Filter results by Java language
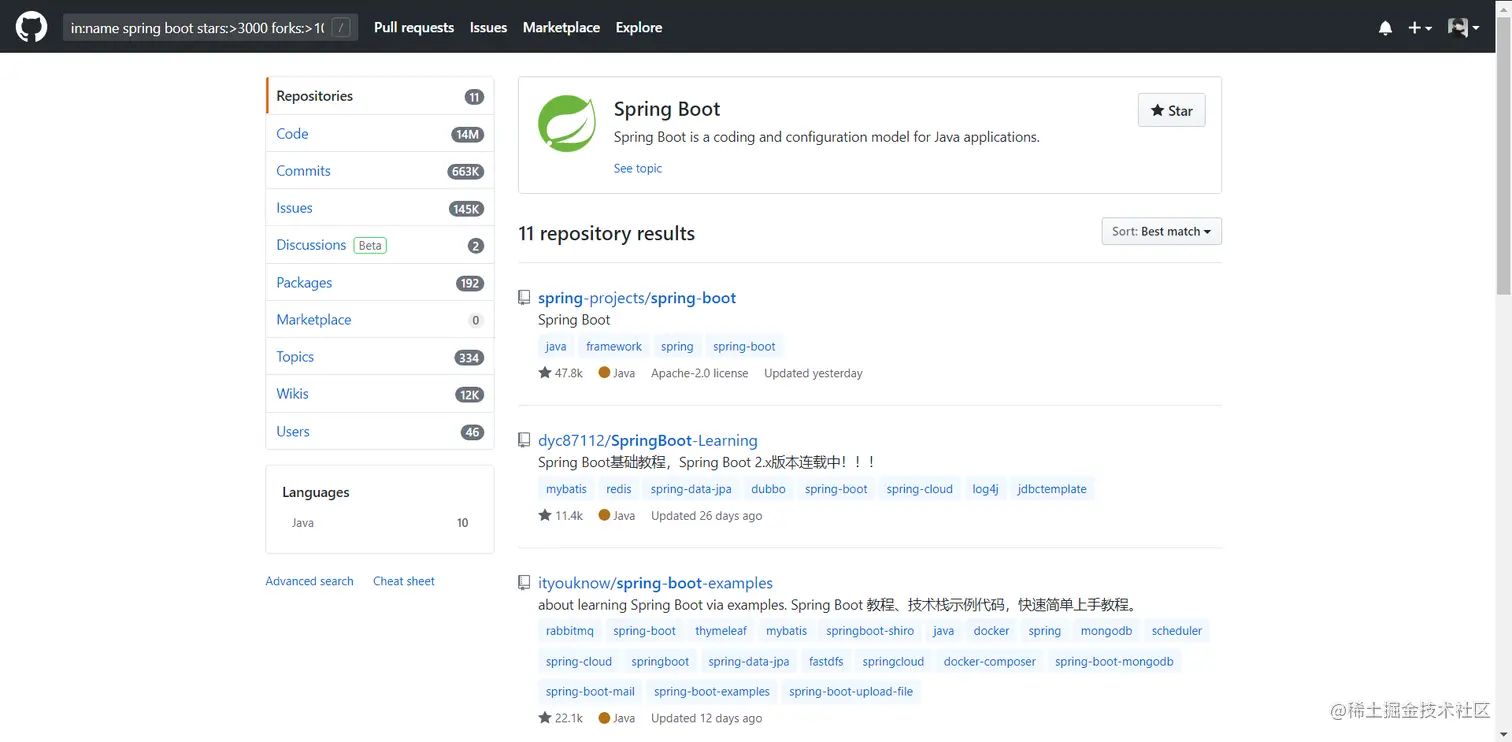This screenshot has height=742, width=1512. coord(380,522)
